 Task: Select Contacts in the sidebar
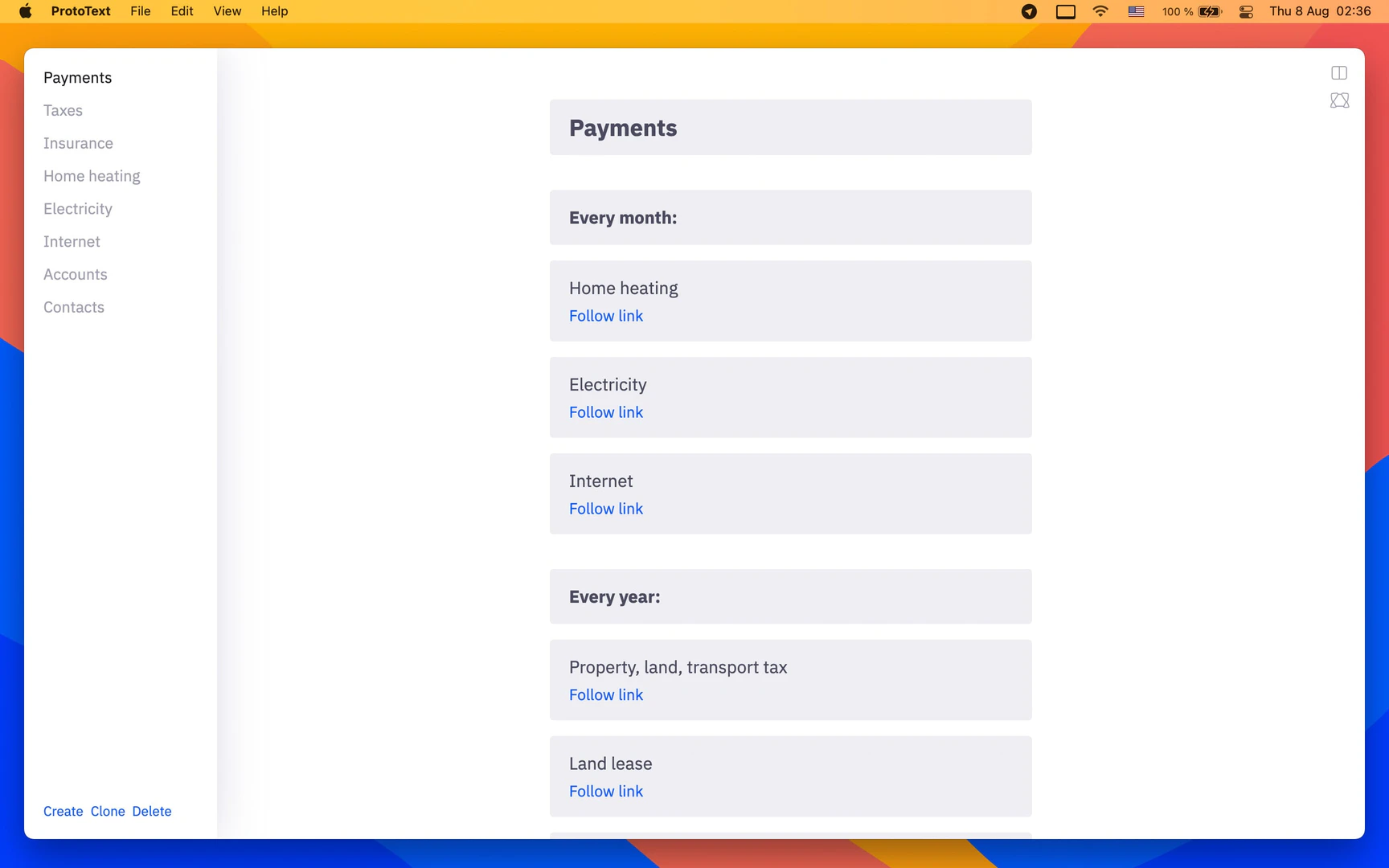coord(74,308)
